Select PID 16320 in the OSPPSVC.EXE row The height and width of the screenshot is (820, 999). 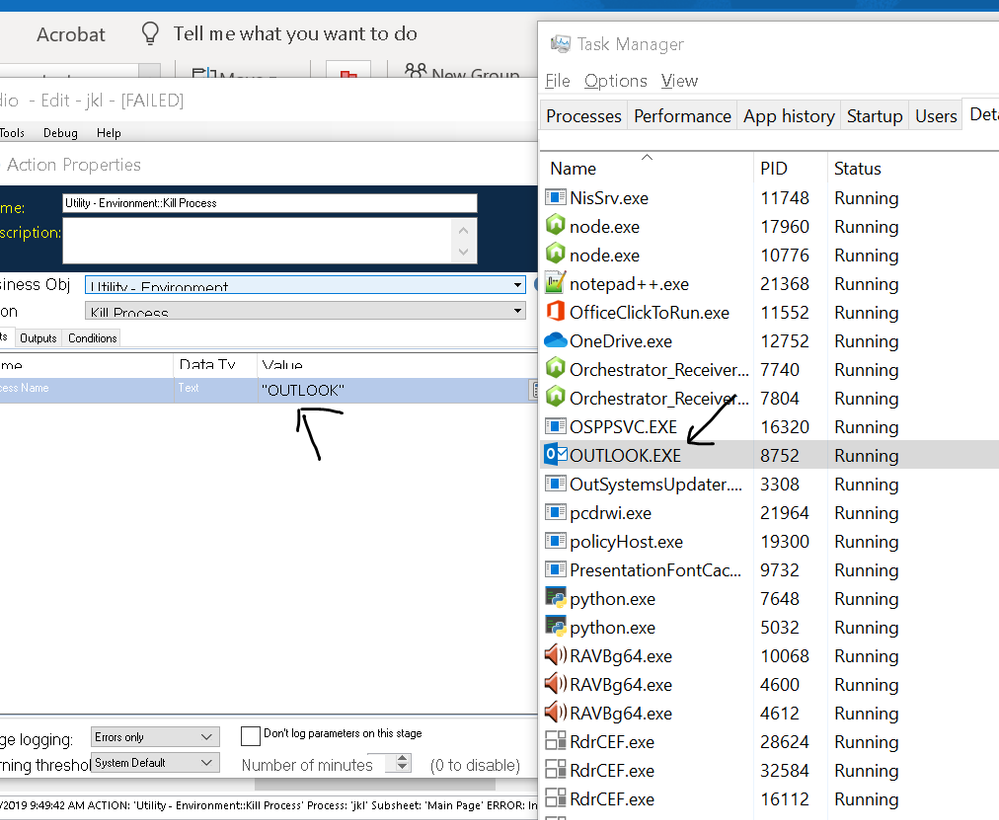[x=784, y=426]
